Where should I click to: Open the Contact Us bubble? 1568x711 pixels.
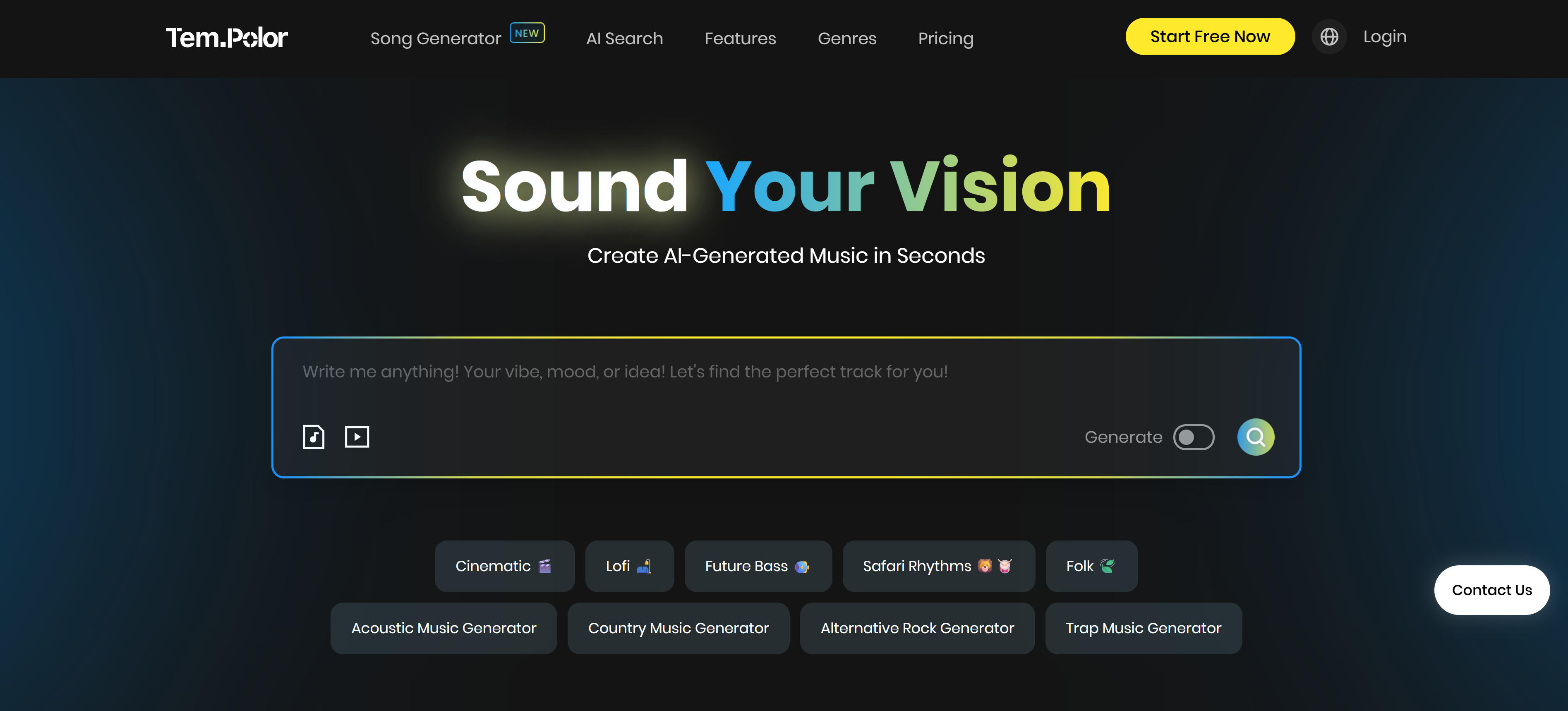coord(1492,590)
